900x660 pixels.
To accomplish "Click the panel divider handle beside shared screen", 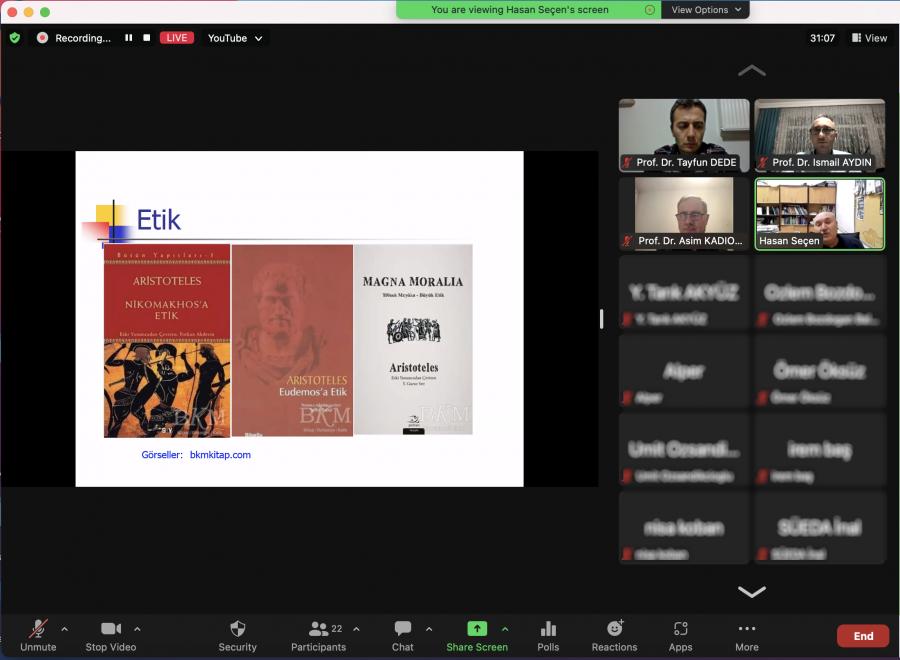I will pyautogui.click(x=602, y=319).
